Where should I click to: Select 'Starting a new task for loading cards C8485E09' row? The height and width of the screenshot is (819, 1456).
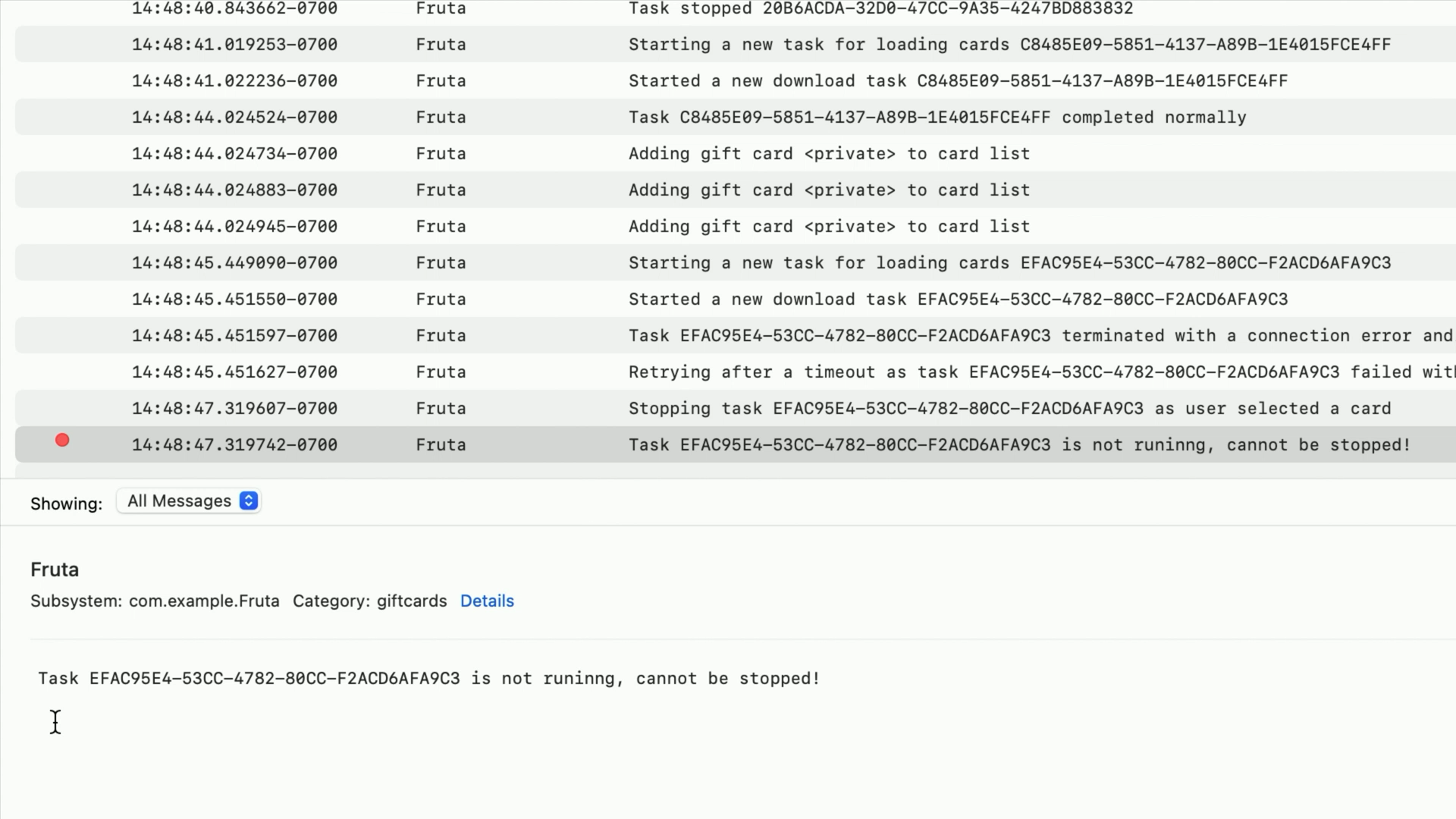736,44
